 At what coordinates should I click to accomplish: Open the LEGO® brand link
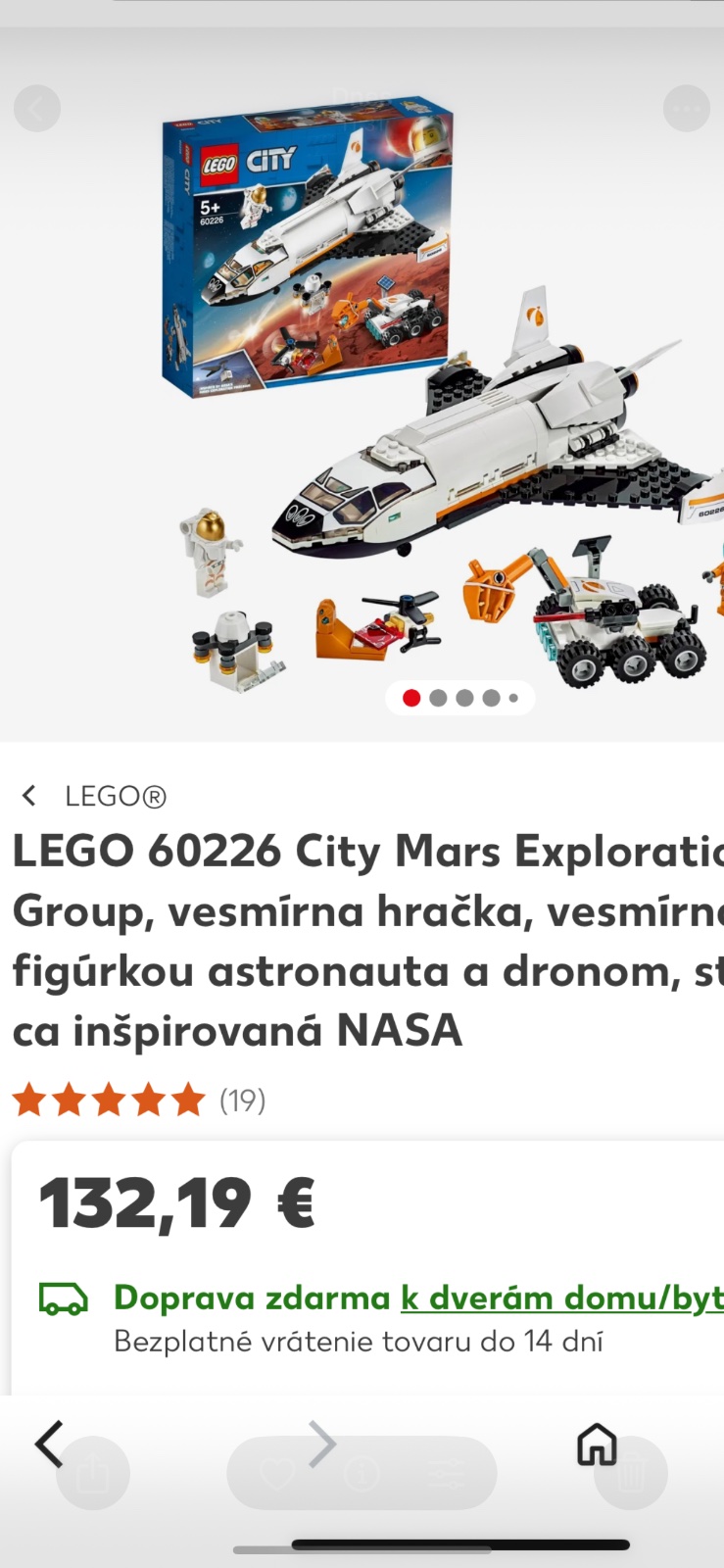point(116,796)
